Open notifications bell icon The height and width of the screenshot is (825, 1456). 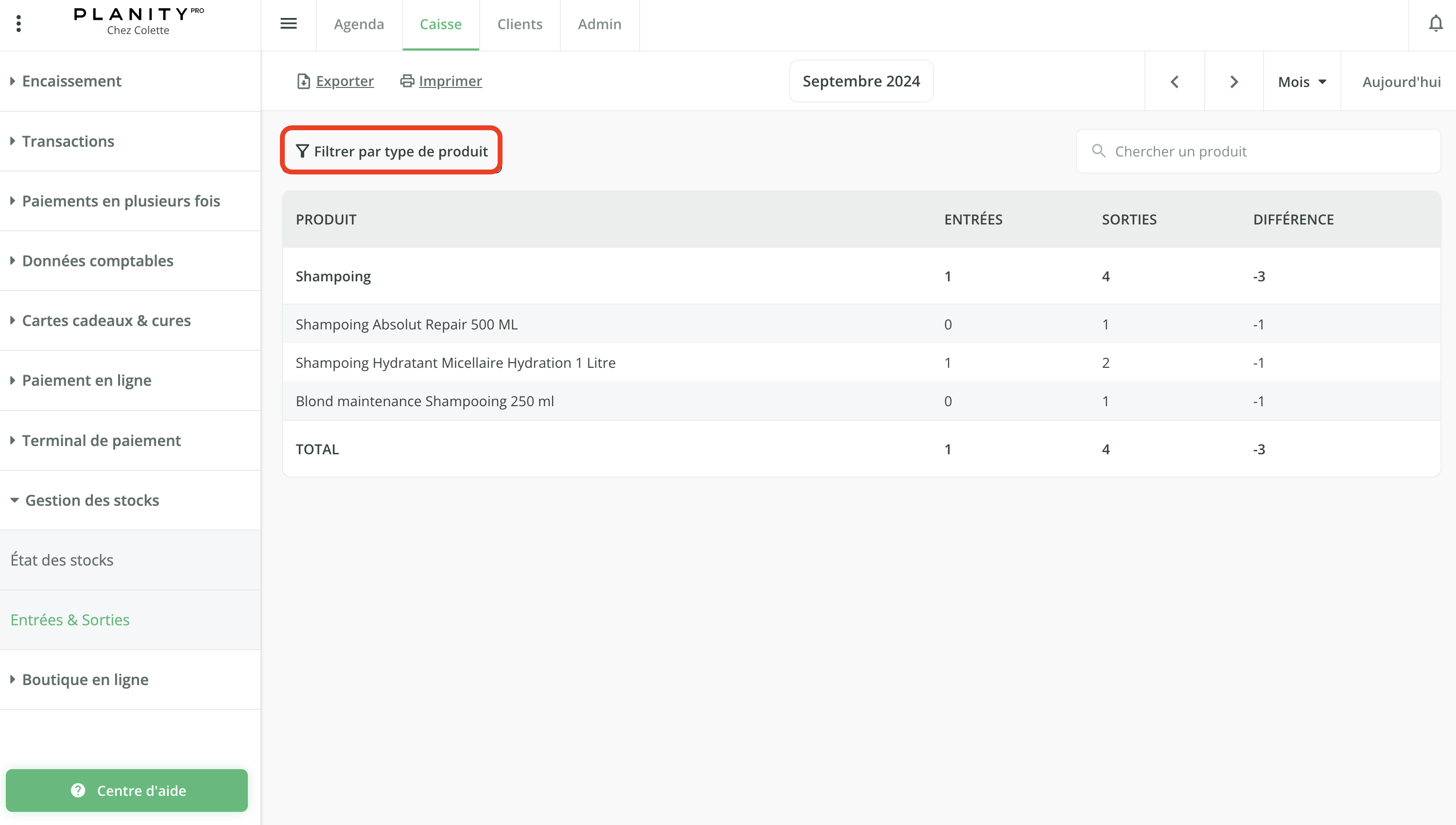point(1435,24)
